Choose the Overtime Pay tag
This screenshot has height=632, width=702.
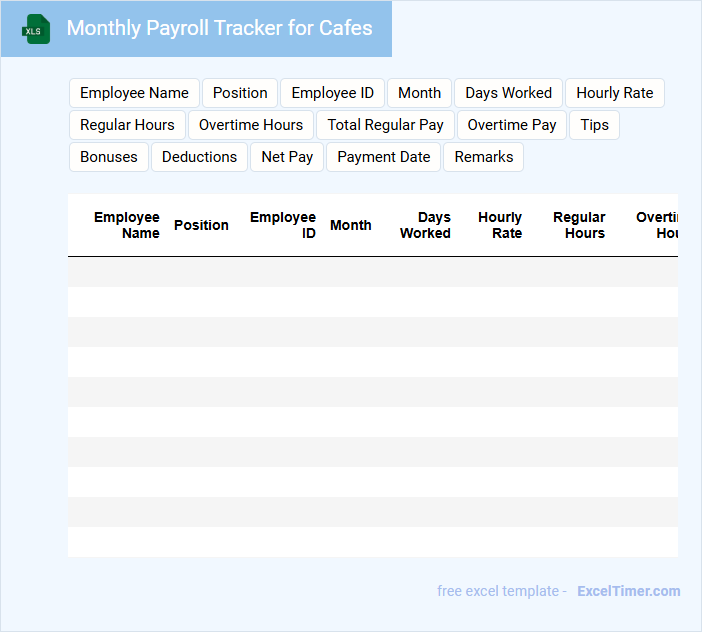pos(512,125)
